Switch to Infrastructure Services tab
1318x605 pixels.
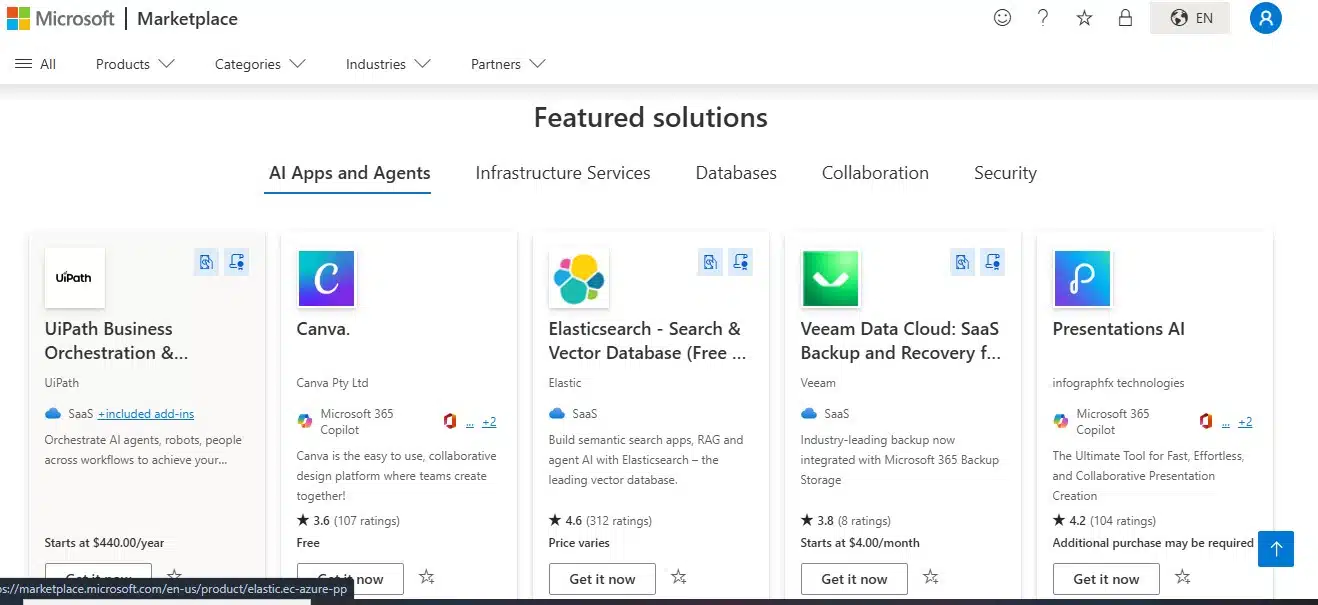[563, 173]
